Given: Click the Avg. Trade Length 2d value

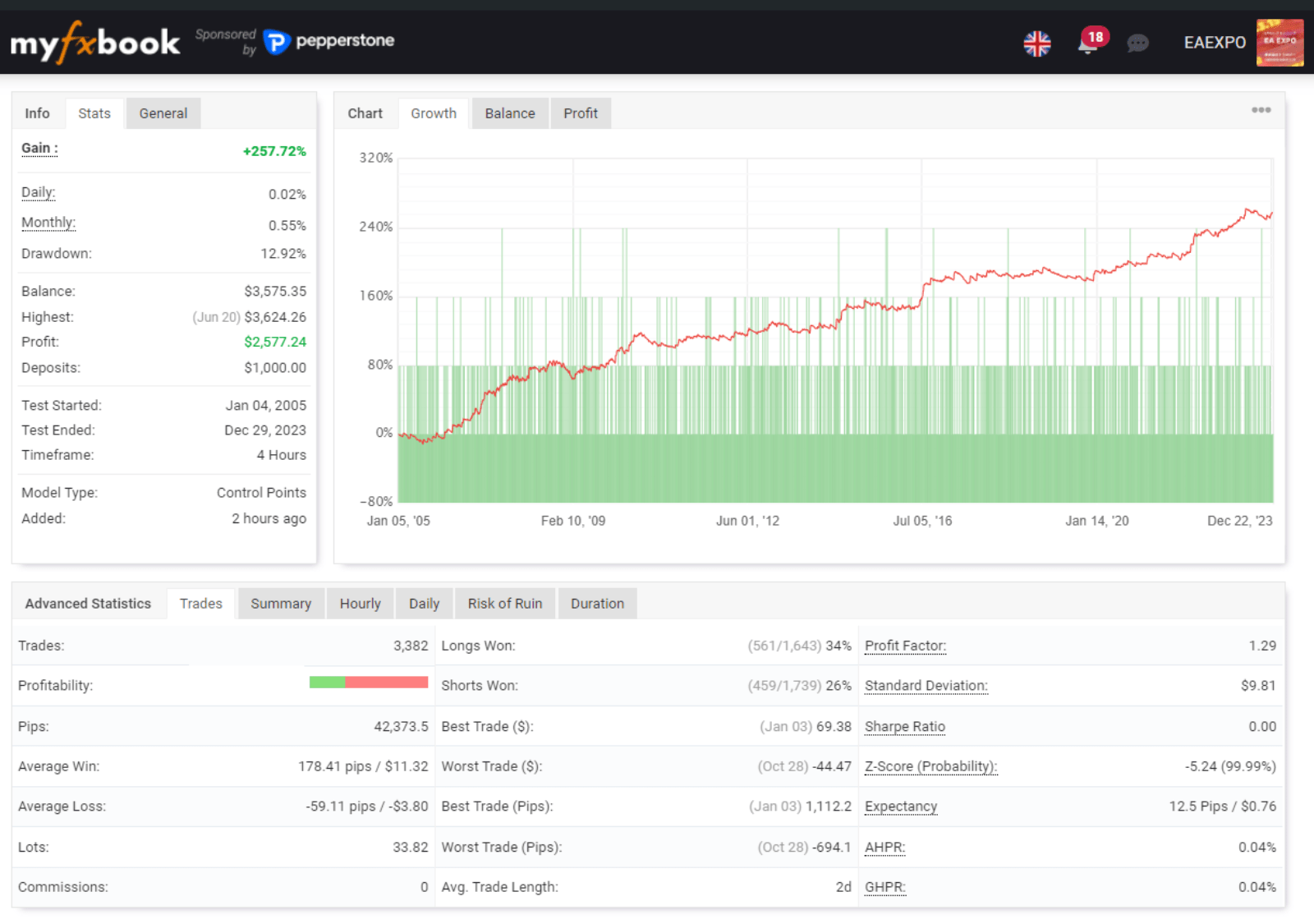Looking at the screenshot, I should pos(843,887).
